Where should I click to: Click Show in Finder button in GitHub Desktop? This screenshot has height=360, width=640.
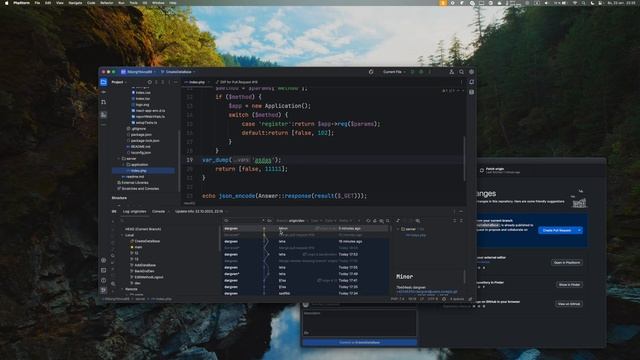click(569, 284)
